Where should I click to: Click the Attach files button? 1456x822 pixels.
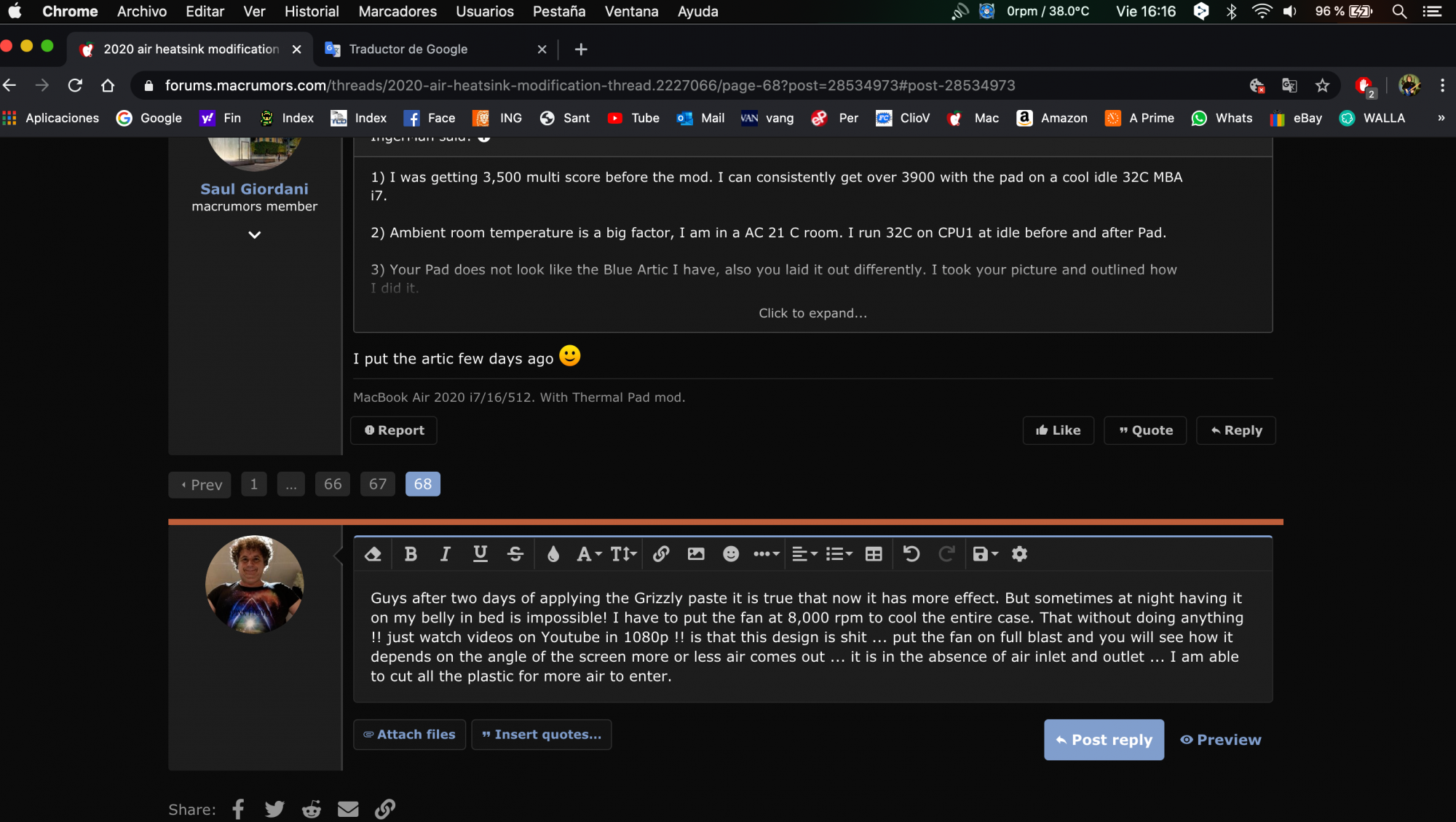(409, 735)
